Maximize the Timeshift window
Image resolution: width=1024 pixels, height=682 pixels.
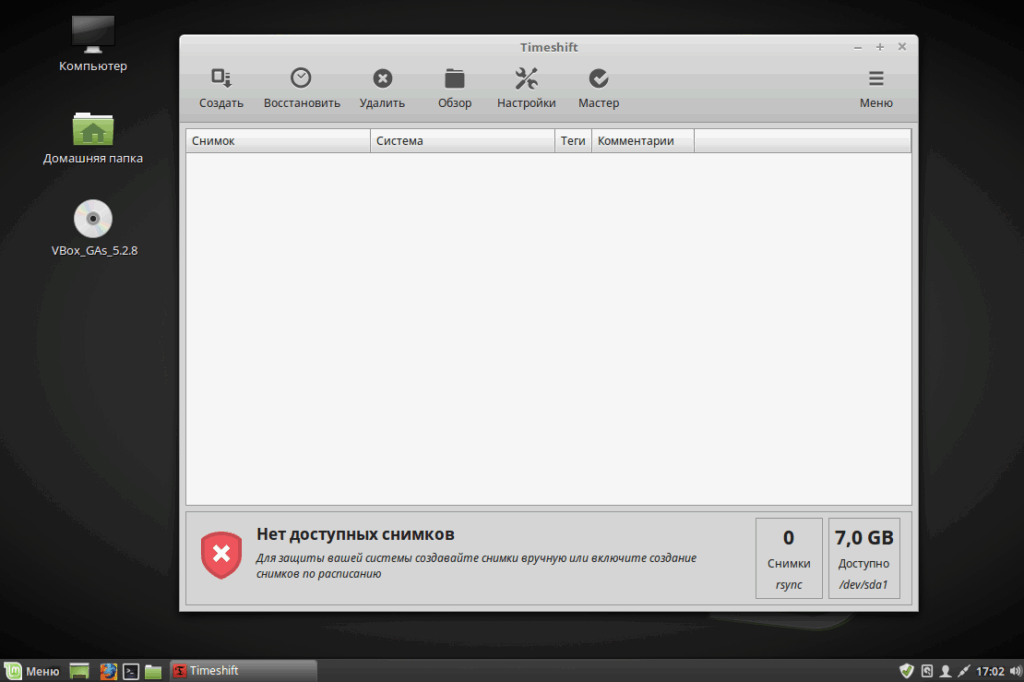(x=880, y=47)
